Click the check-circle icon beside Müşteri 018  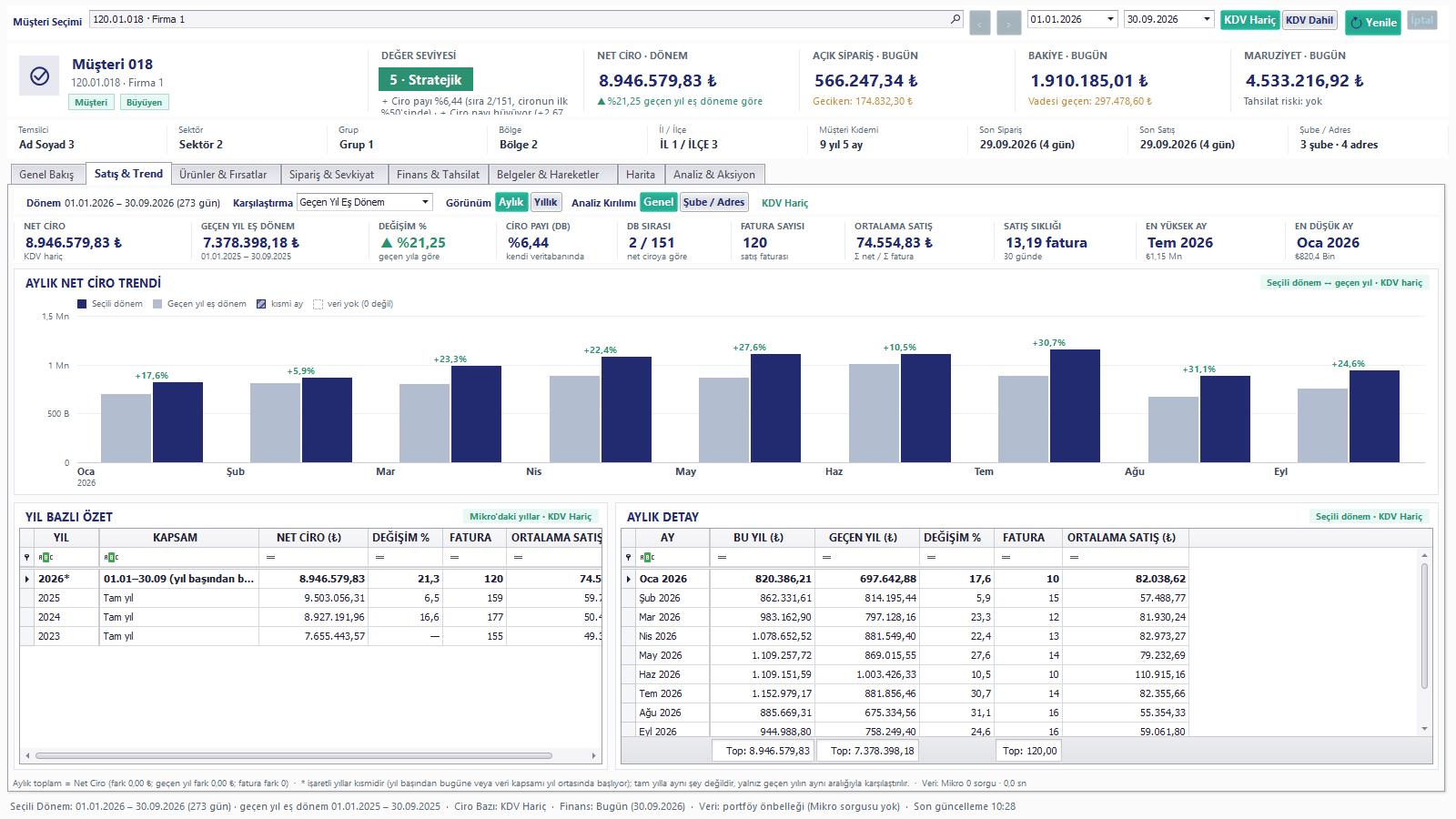[x=39, y=76]
